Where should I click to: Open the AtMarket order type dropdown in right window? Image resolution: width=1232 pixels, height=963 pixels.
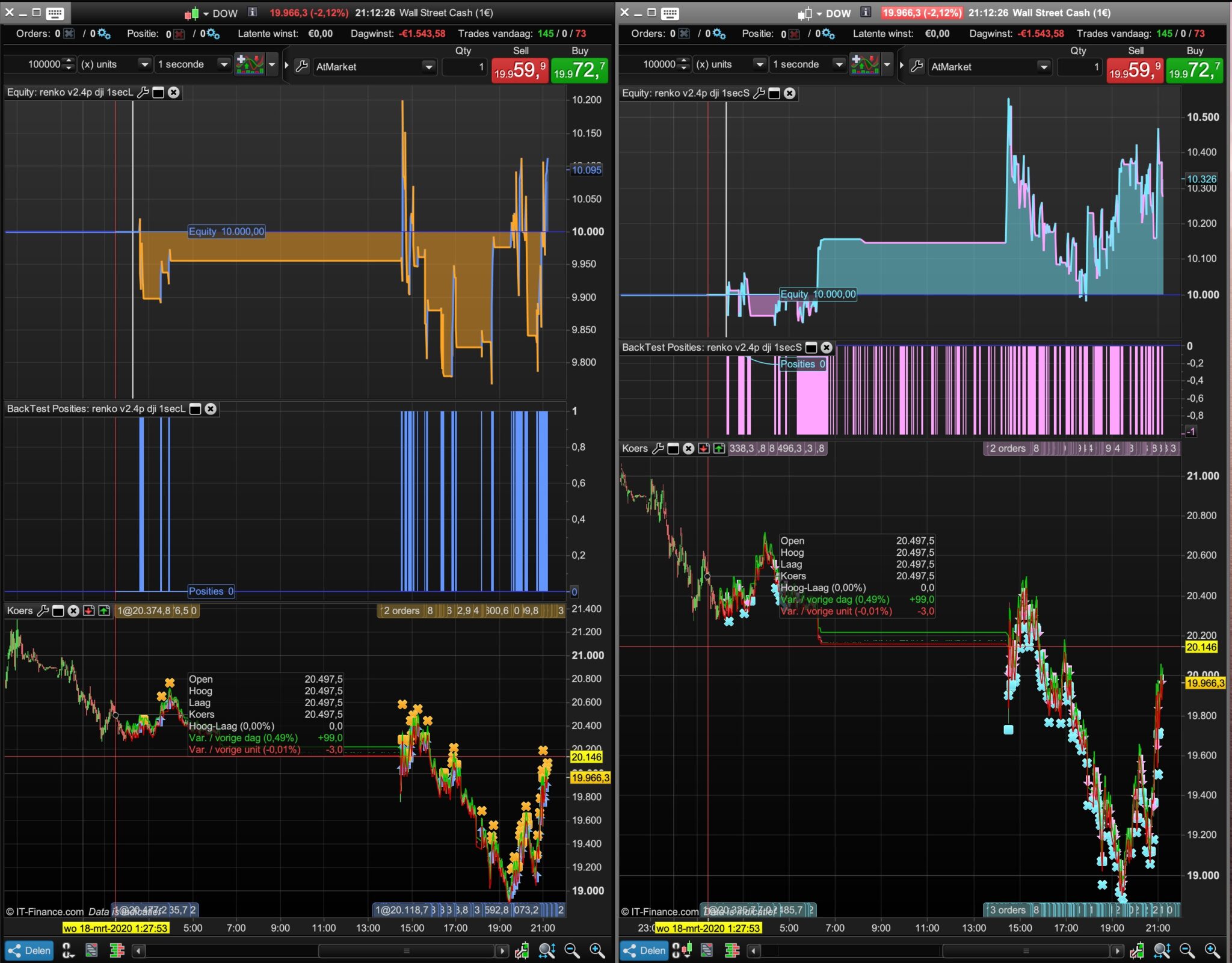click(x=1044, y=67)
